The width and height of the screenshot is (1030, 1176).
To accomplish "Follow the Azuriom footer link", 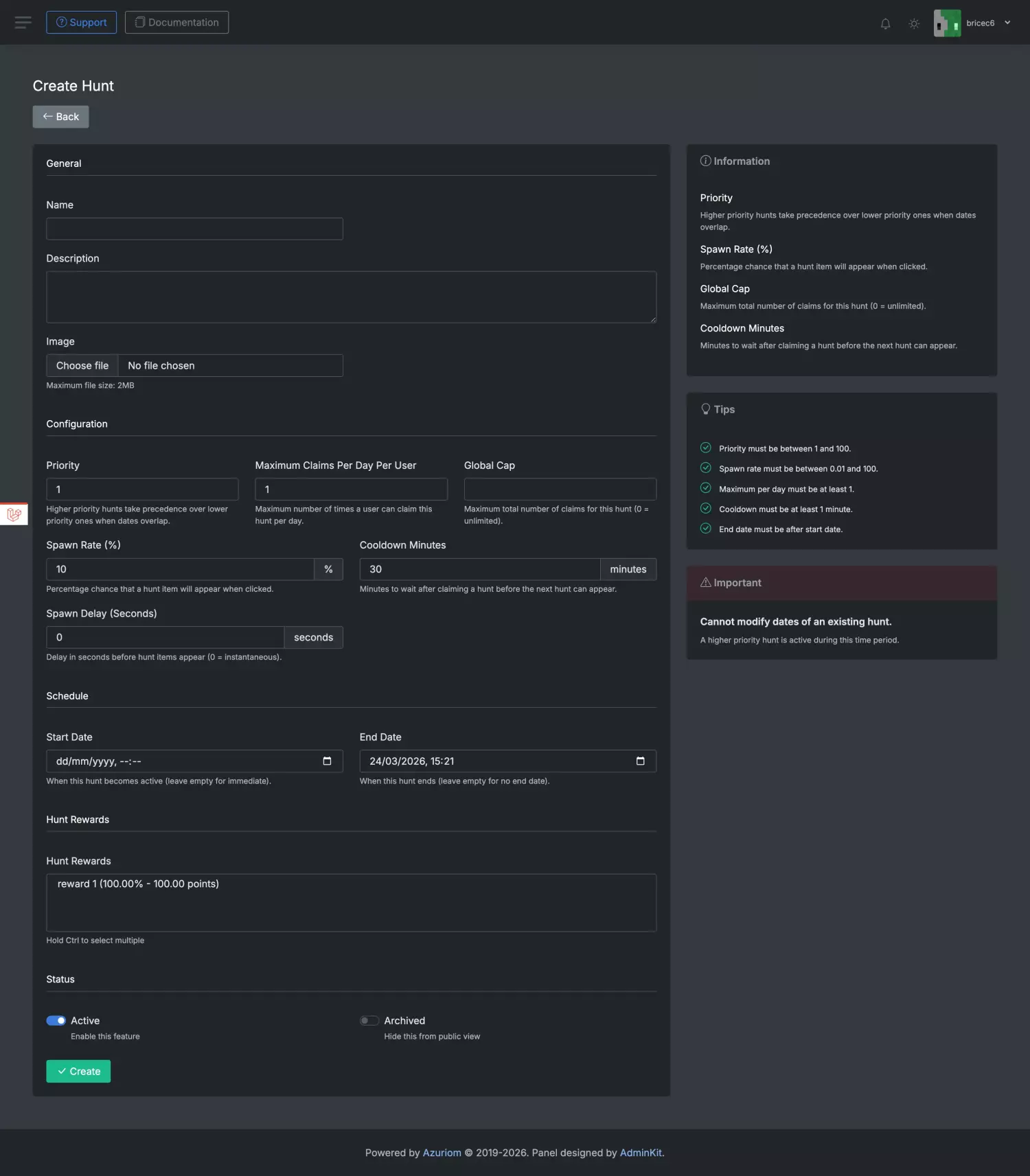I will tap(442, 1153).
